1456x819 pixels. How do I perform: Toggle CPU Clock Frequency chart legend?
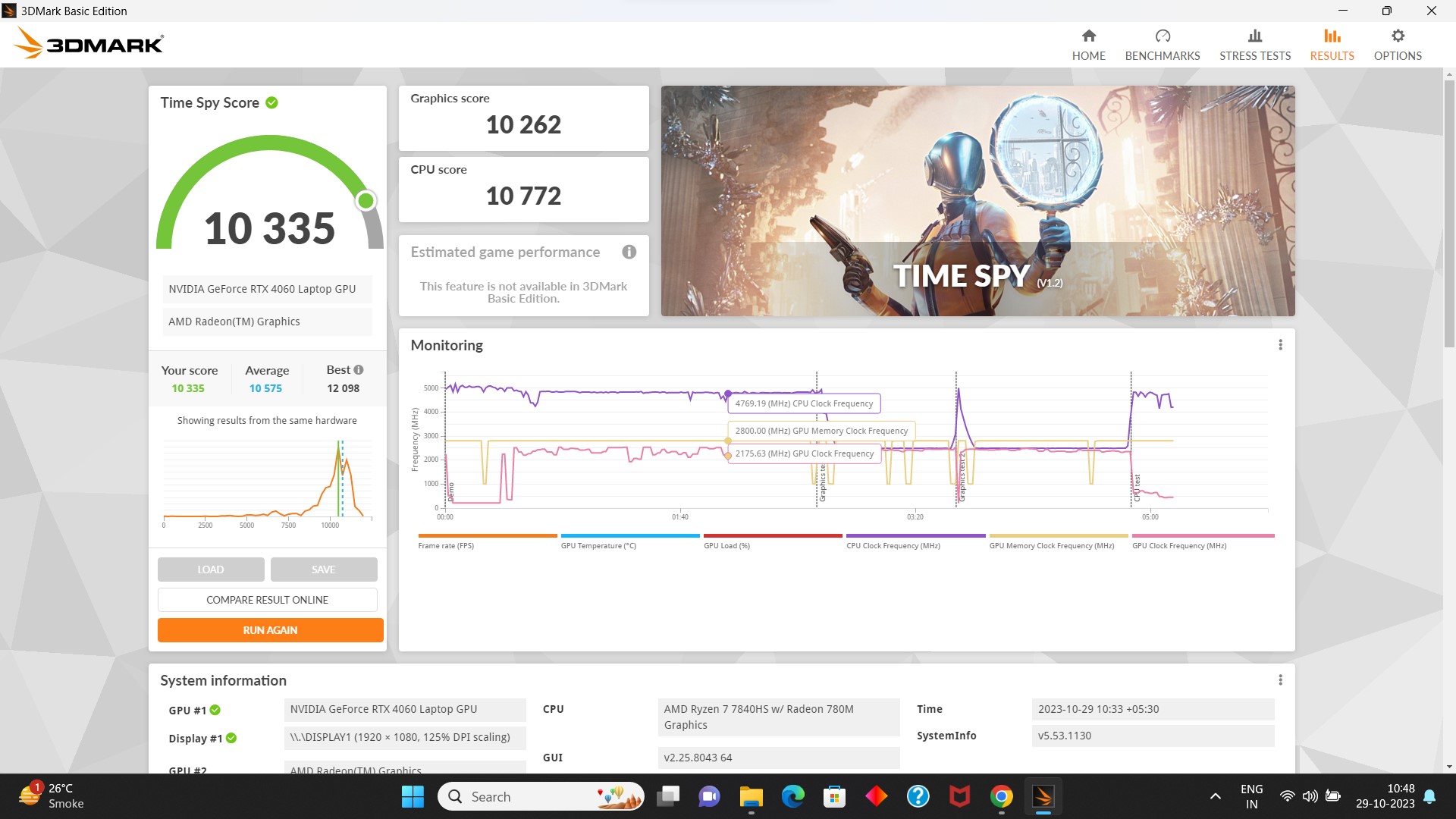point(893,545)
